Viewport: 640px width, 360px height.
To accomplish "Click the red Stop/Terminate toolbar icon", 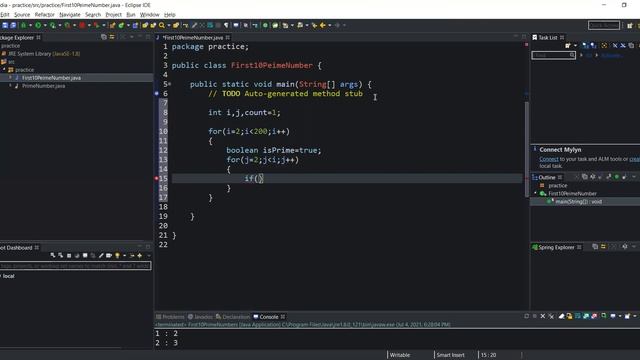I will click(82, 25).
